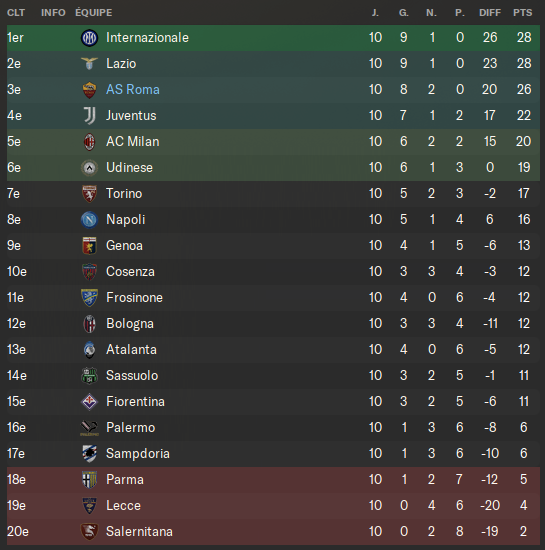
Task: Click the Lazio eagle crest icon
Action: click(x=89, y=63)
